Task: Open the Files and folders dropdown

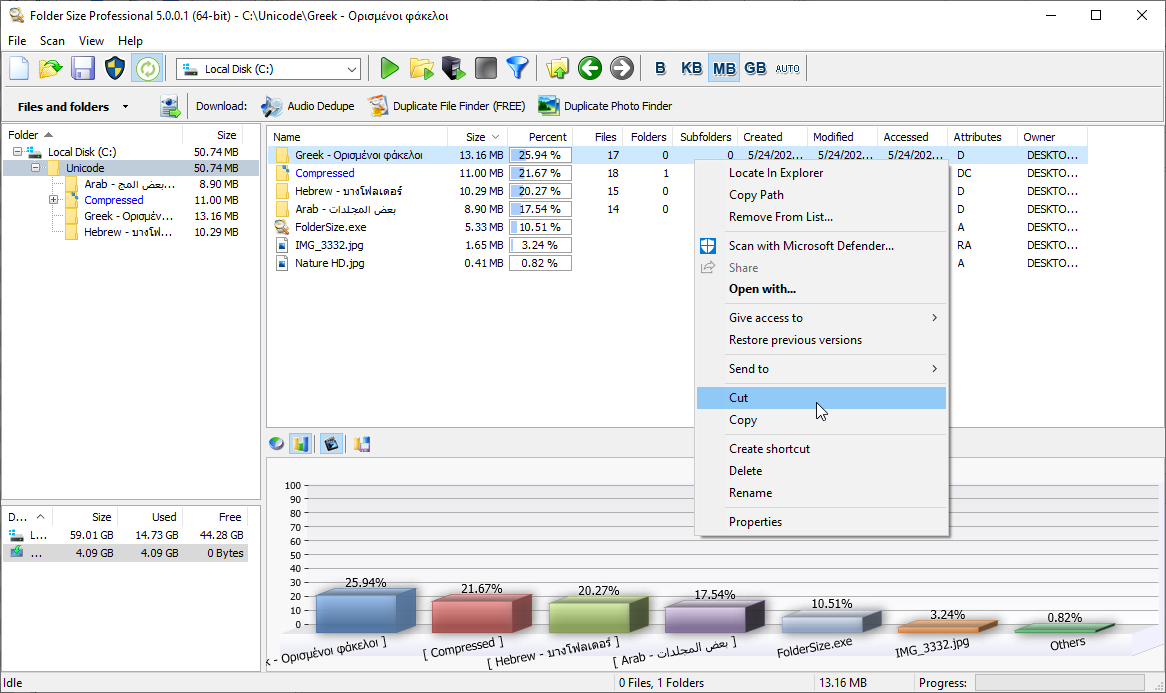Action: [124, 105]
